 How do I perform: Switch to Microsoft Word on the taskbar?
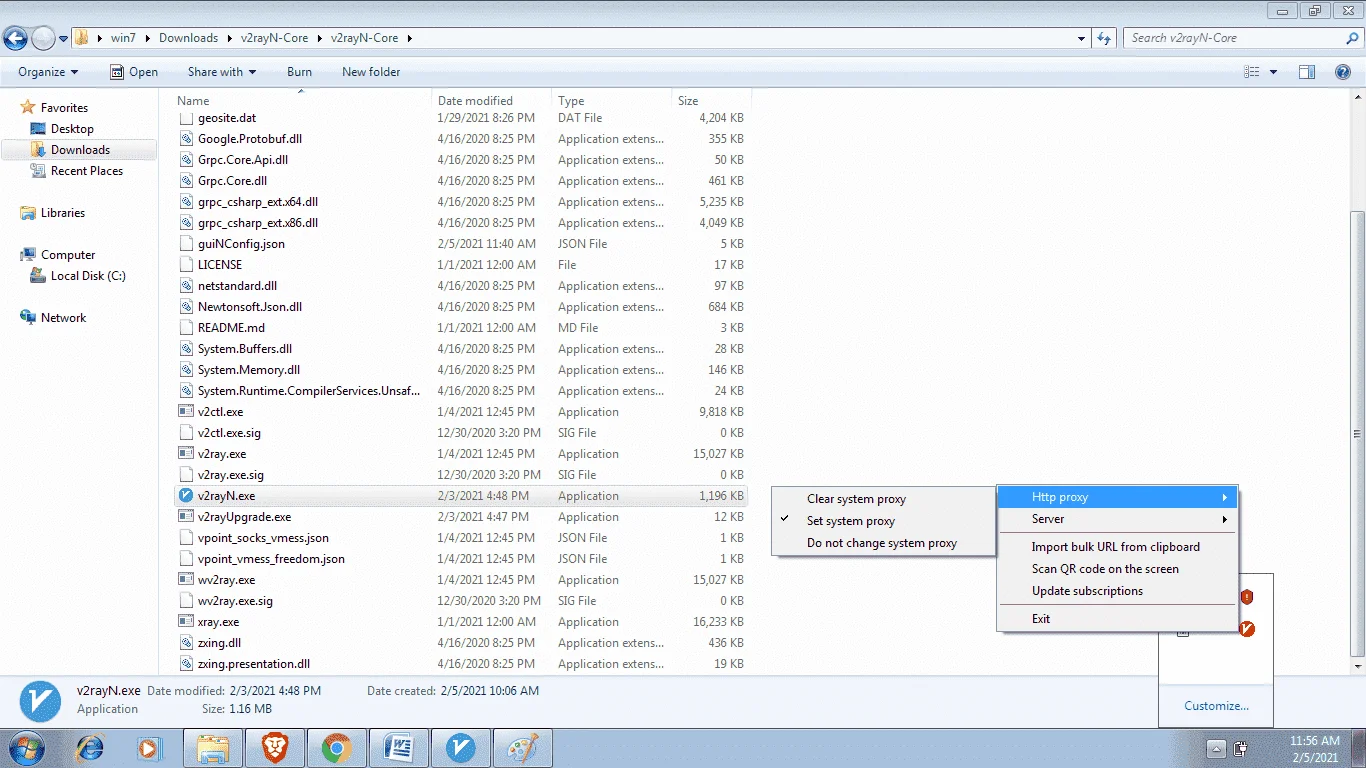398,748
